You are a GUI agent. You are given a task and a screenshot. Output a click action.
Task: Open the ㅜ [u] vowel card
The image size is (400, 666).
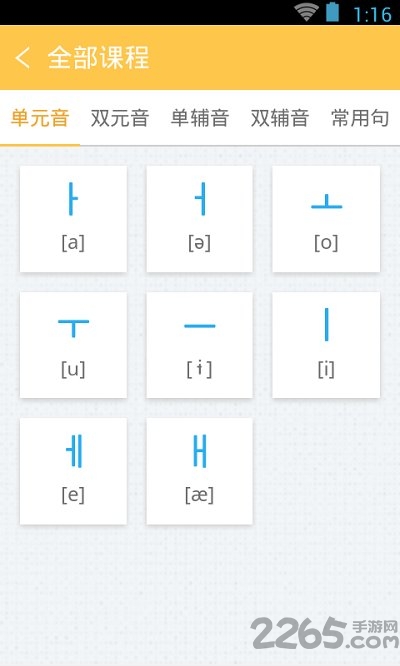pyautogui.click(x=73, y=345)
